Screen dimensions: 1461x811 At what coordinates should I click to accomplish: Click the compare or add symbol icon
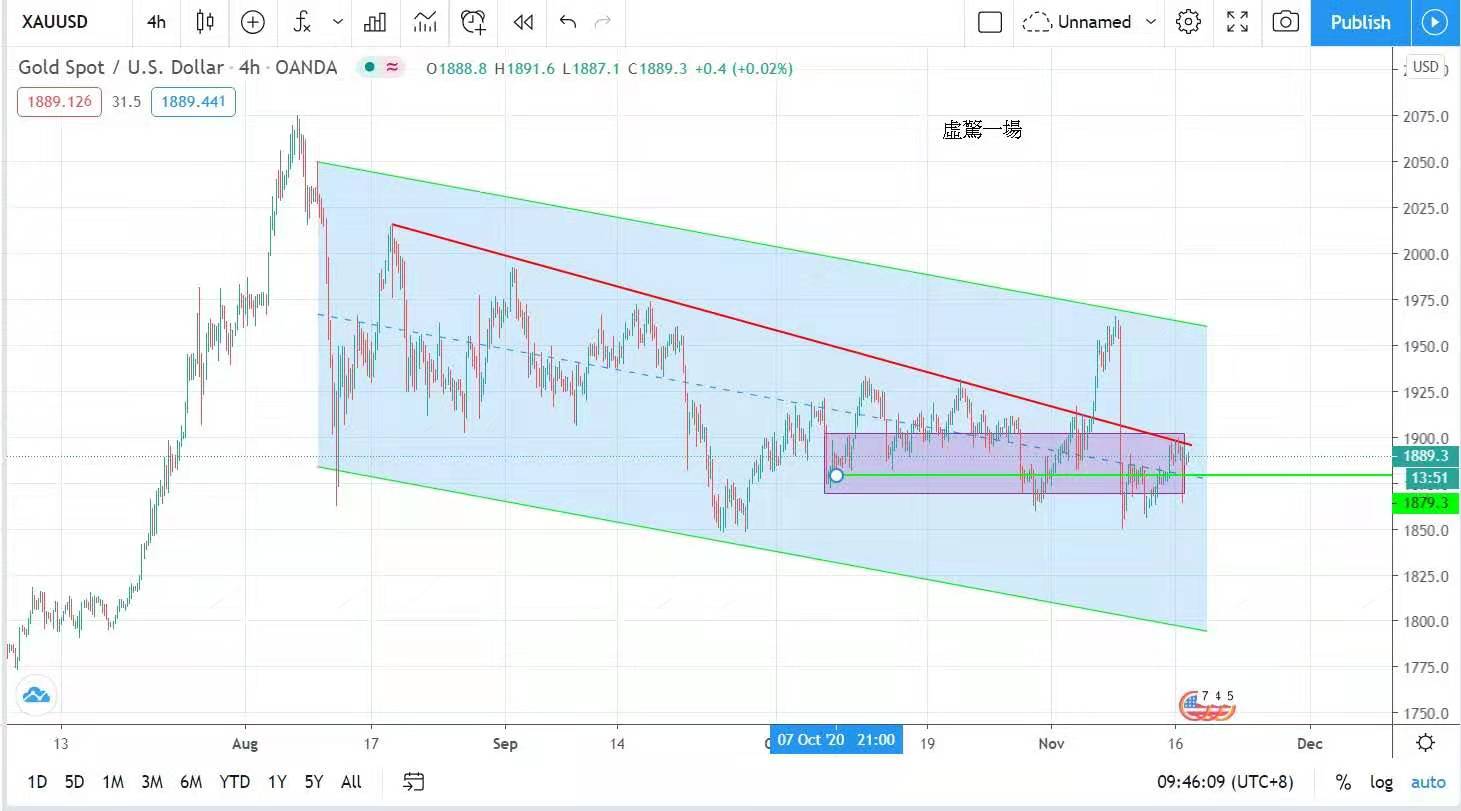[253, 22]
